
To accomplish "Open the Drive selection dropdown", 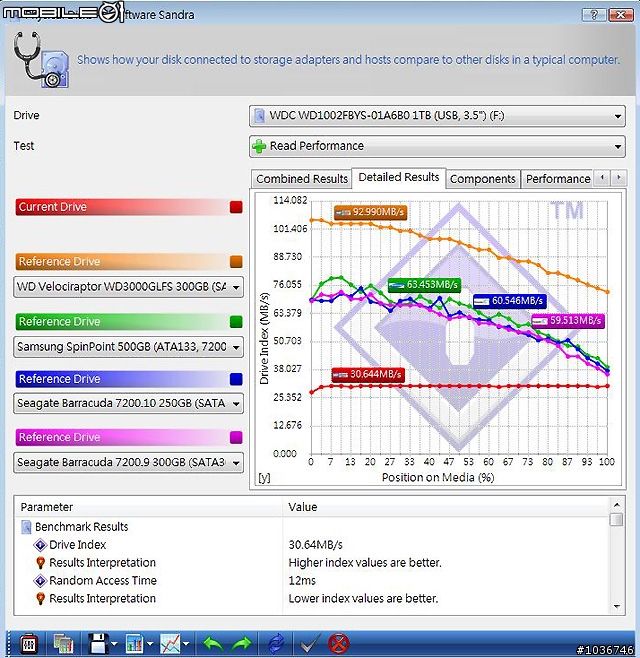I will (x=437, y=116).
